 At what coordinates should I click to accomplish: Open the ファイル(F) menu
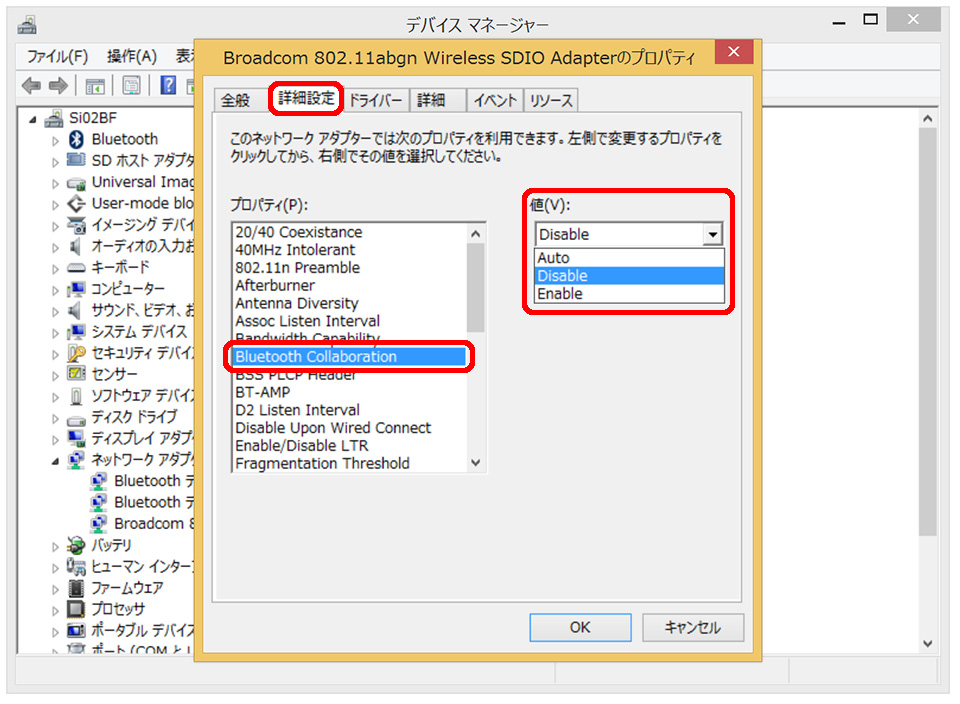point(57,57)
